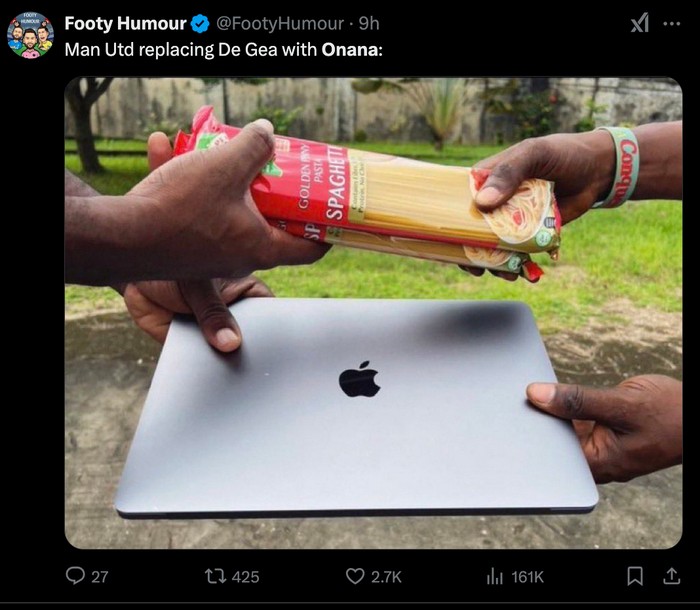This screenshot has height=610, width=700.
Task: Click the 161K views count
Action: (528, 577)
